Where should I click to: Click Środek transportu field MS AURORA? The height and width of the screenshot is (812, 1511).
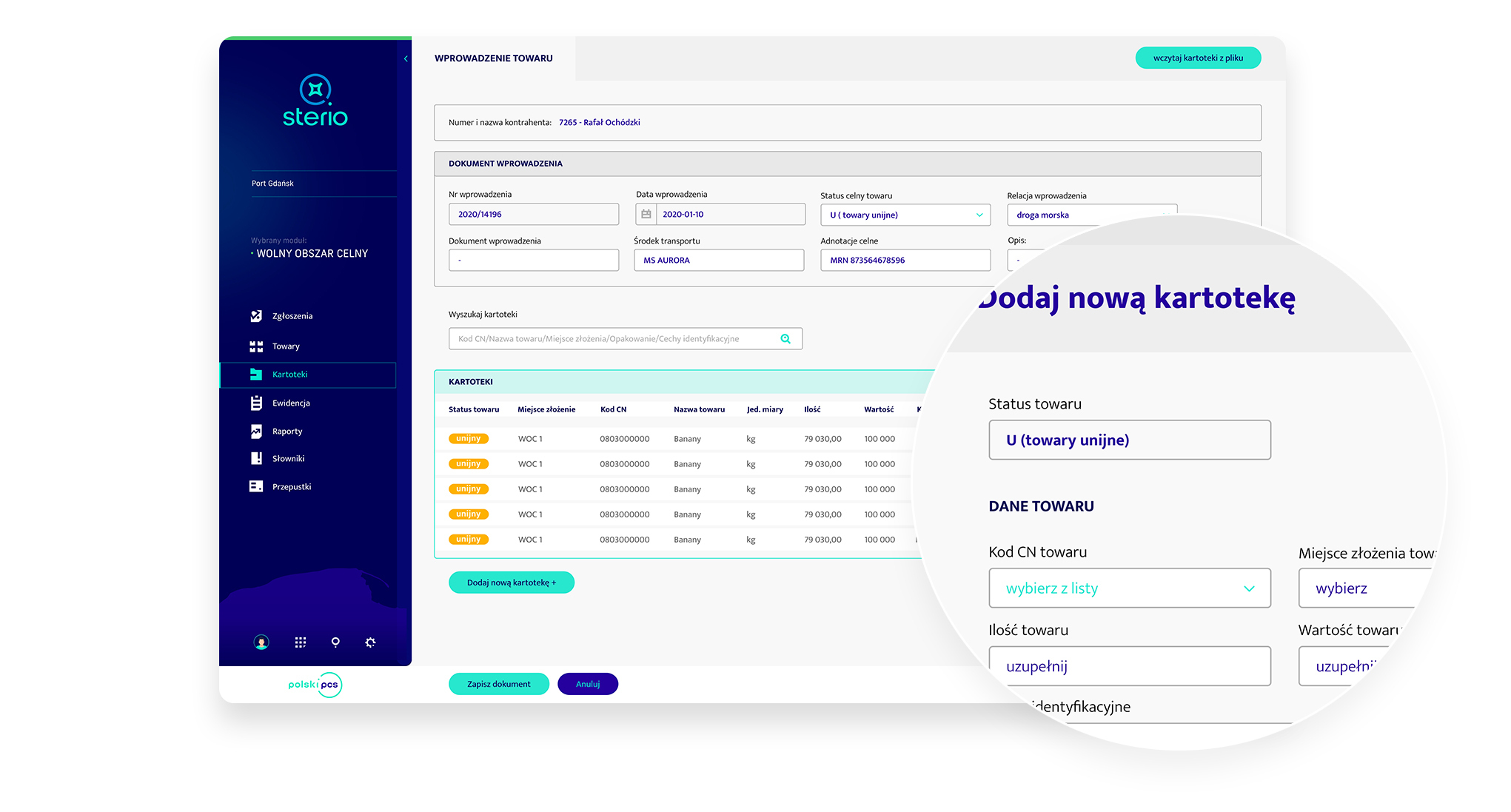[x=719, y=261]
